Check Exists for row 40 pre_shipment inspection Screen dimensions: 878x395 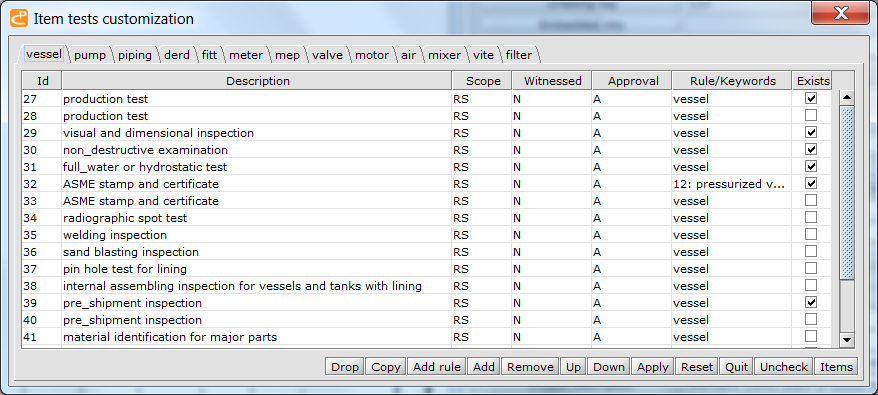click(810, 319)
